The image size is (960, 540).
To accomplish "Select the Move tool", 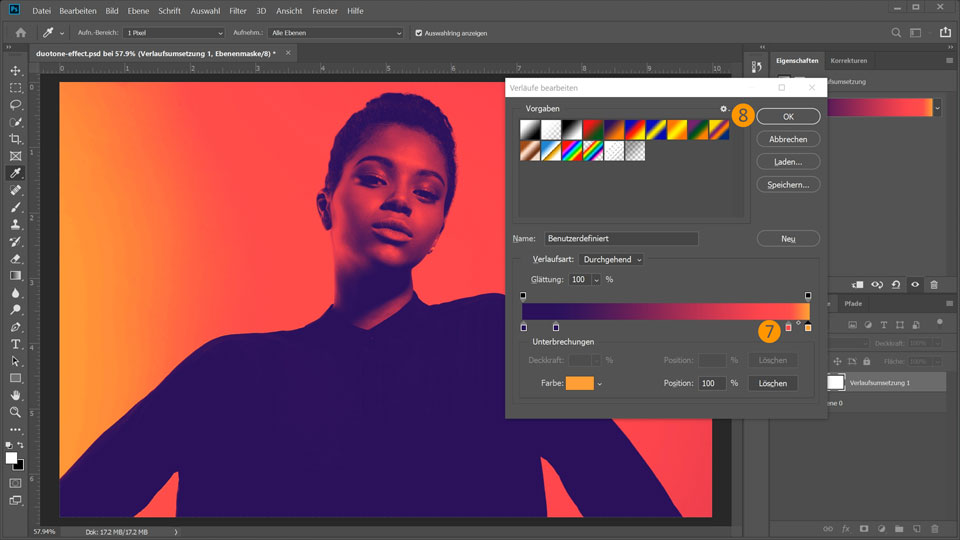I will (16, 70).
